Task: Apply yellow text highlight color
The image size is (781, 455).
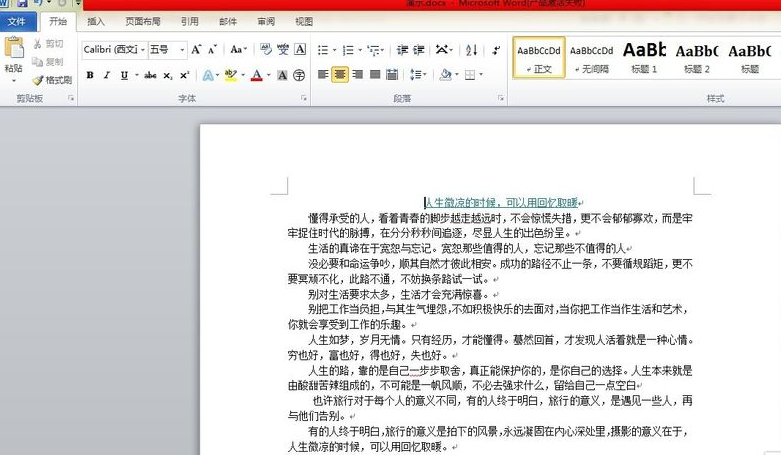Action: point(230,75)
